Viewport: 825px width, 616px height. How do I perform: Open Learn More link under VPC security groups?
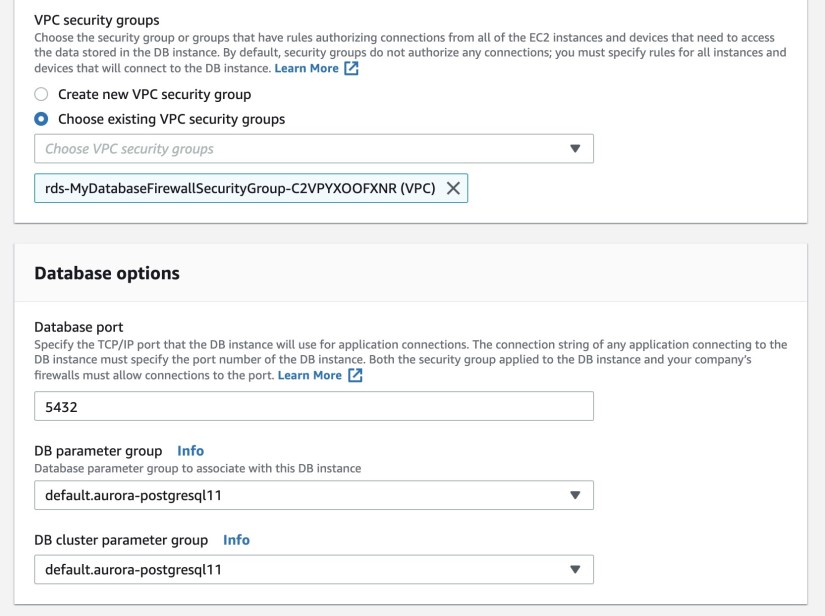[x=307, y=69]
